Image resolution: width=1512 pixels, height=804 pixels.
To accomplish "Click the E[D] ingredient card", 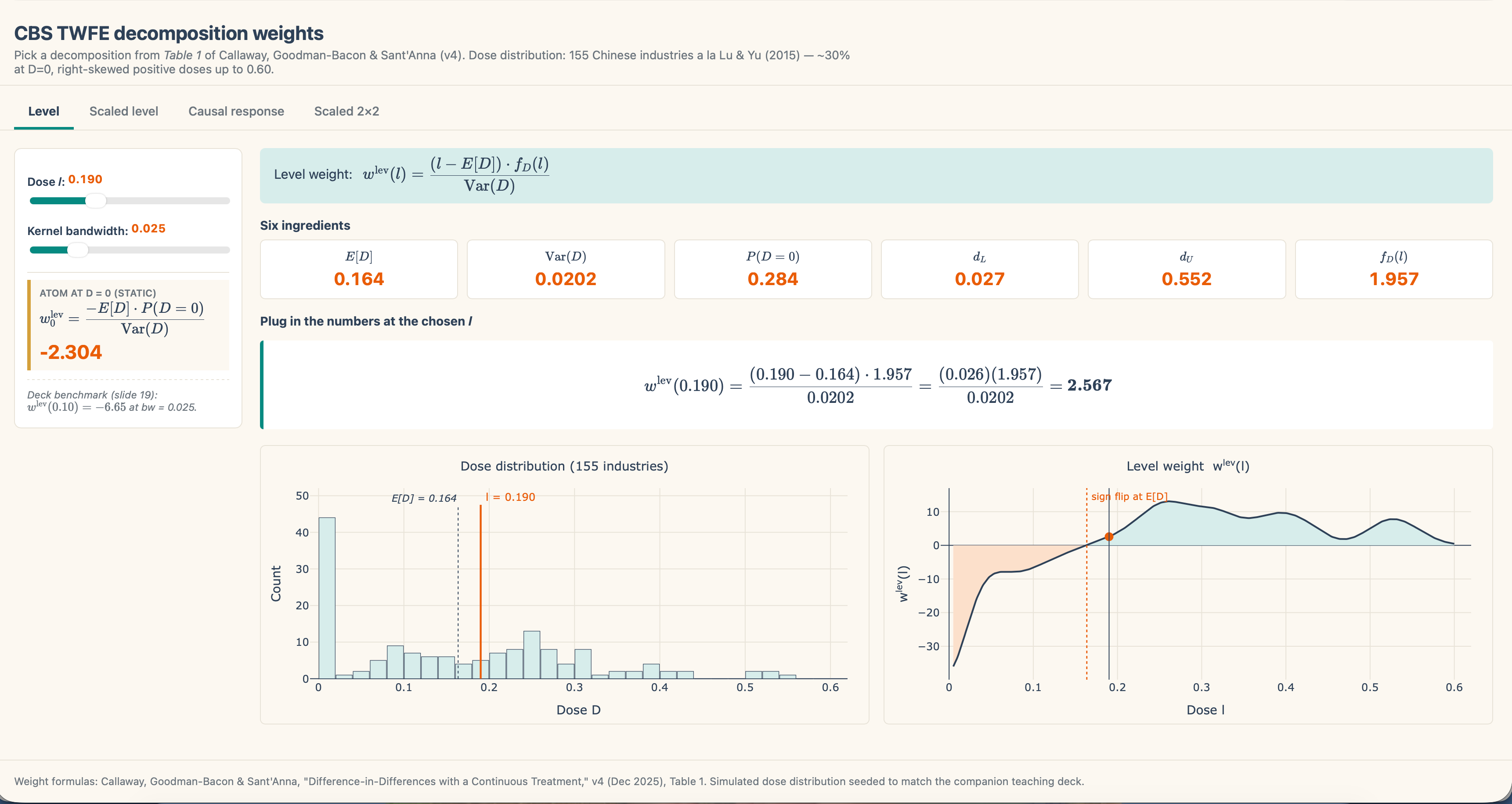I will [359, 270].
